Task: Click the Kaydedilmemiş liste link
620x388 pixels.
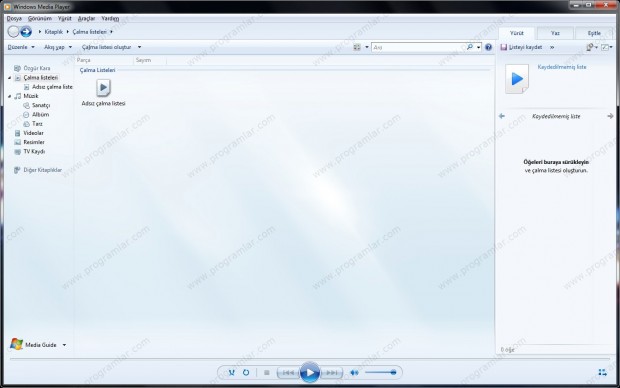Action: click(561, 67)
